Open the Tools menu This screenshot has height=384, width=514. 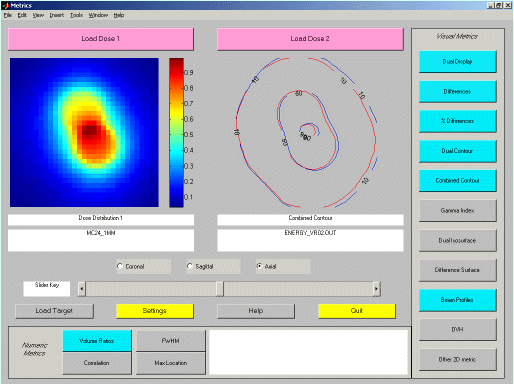pos(76,15)
